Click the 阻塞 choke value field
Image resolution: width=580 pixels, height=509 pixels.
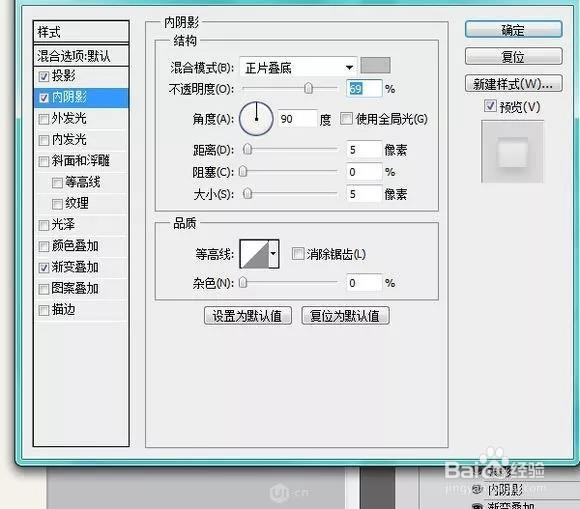point(364,172)
